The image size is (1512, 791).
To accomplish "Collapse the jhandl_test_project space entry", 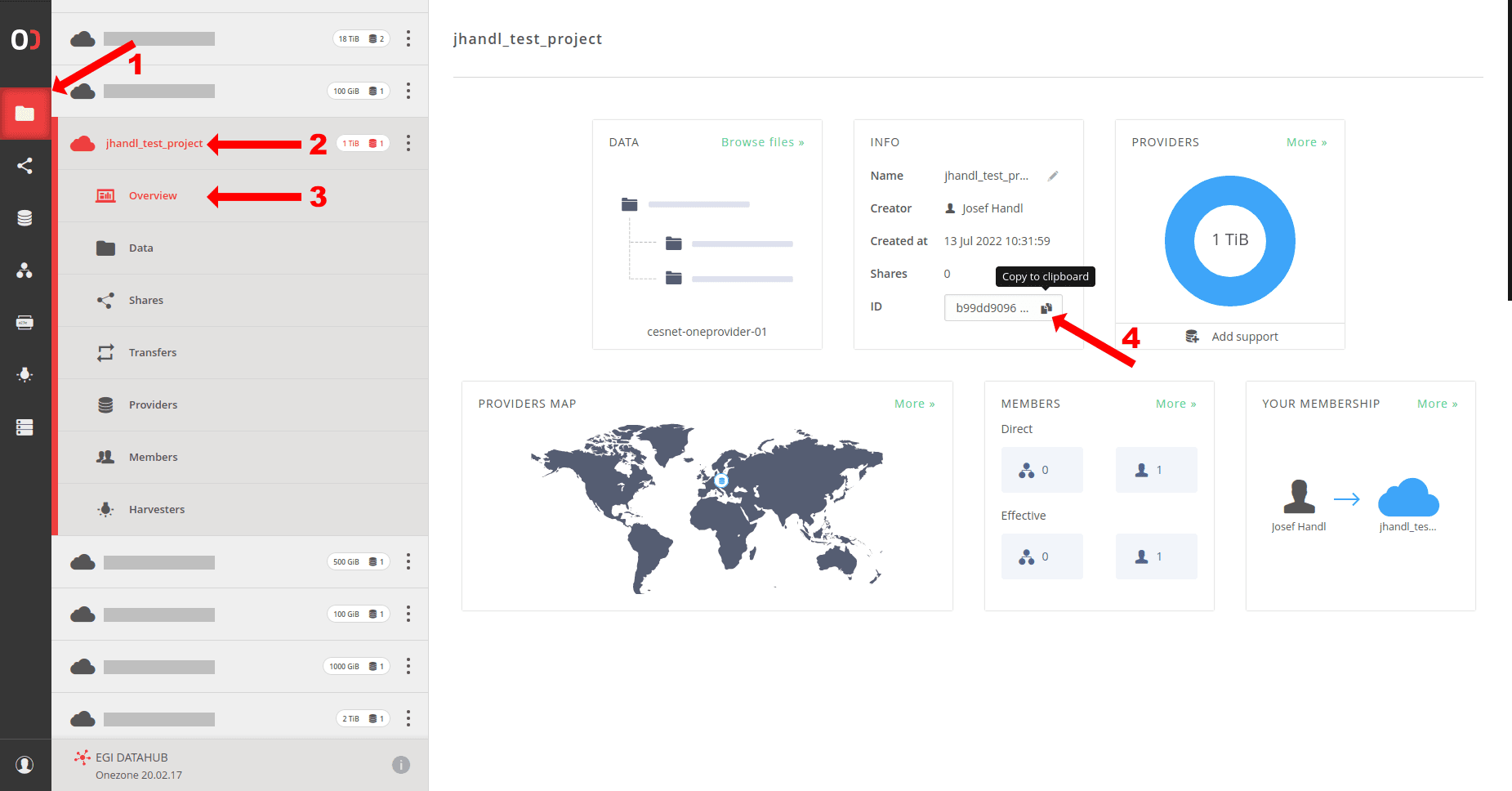I will 154,144.
